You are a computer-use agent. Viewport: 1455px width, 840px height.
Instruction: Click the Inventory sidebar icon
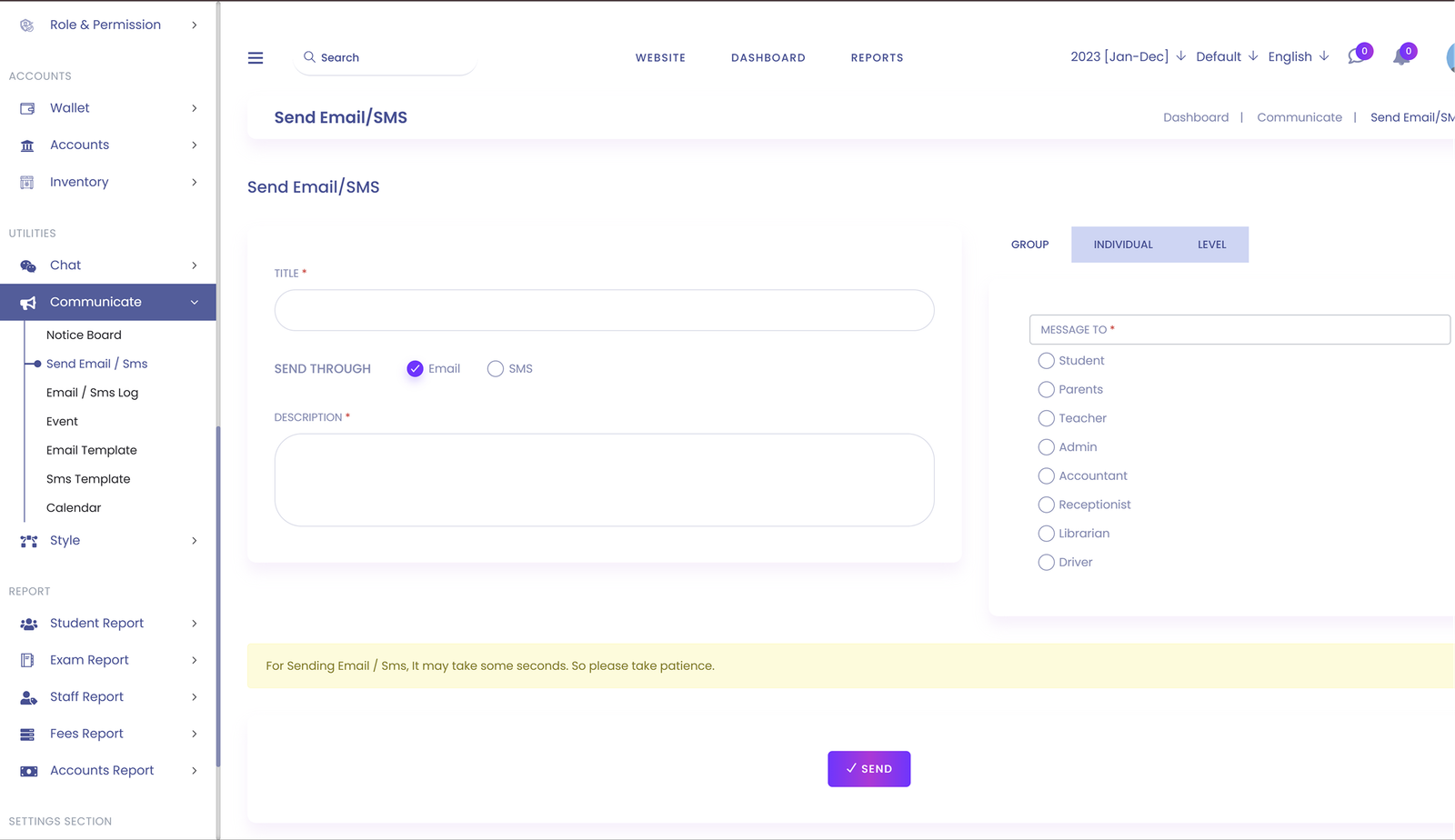[x=27, y=182]
